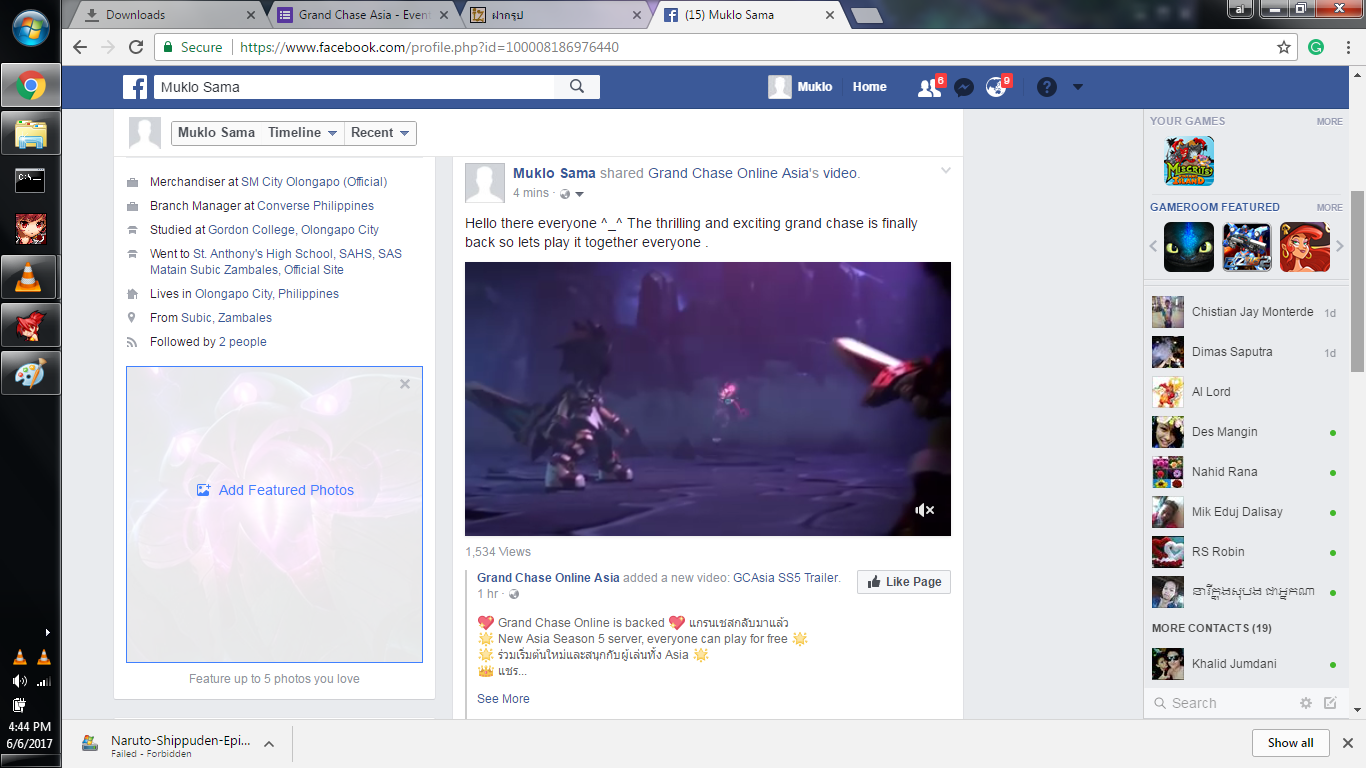This screenshot has height=768, width=1366.
Task: Open the account settings dropdown arrow
Action: [1077, 87]
